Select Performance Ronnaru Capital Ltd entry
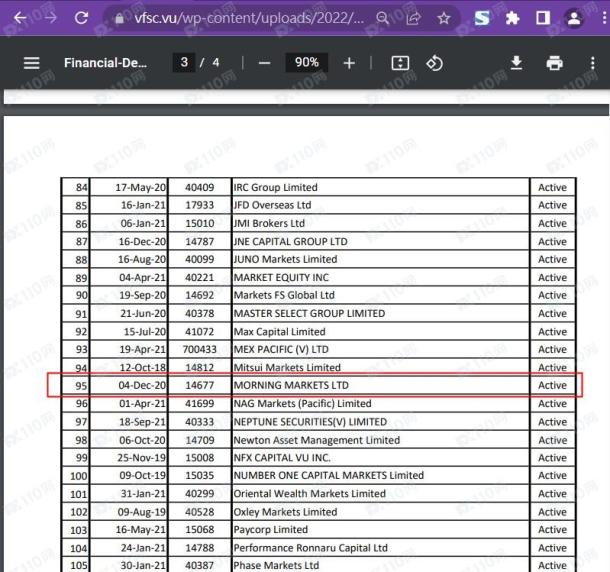Viewport: 610px width, 572px height. point(310,548)
